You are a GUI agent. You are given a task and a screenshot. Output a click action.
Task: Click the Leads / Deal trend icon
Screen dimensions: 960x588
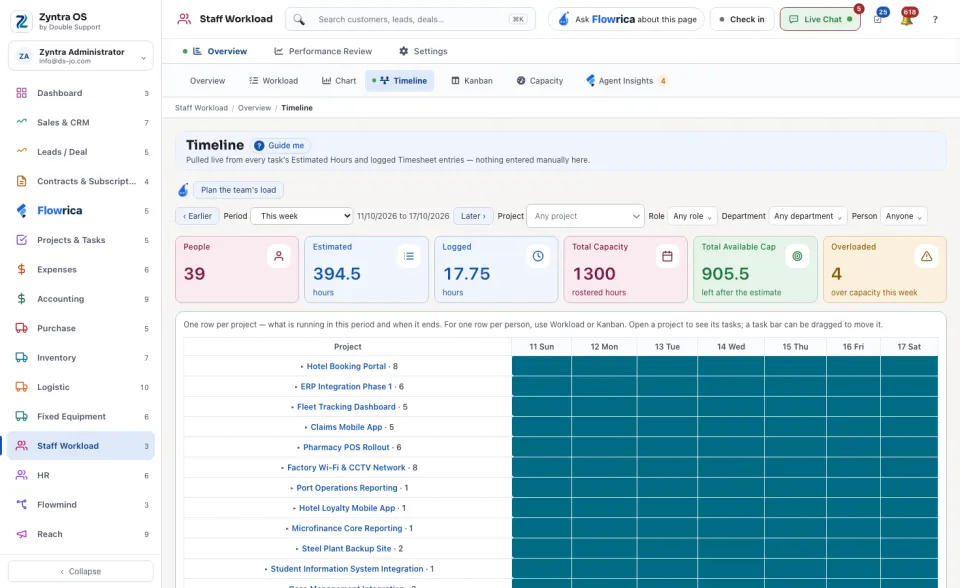(21, 151)
